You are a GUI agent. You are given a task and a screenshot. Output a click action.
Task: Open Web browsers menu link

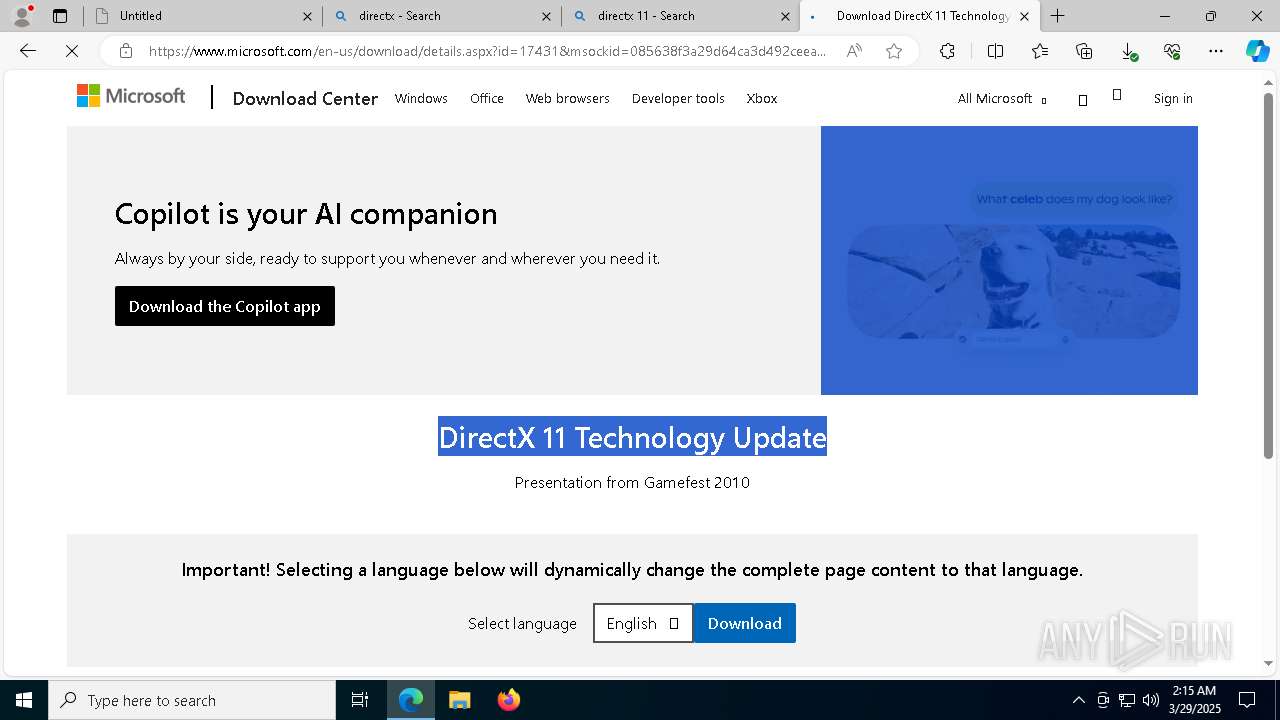567,98
